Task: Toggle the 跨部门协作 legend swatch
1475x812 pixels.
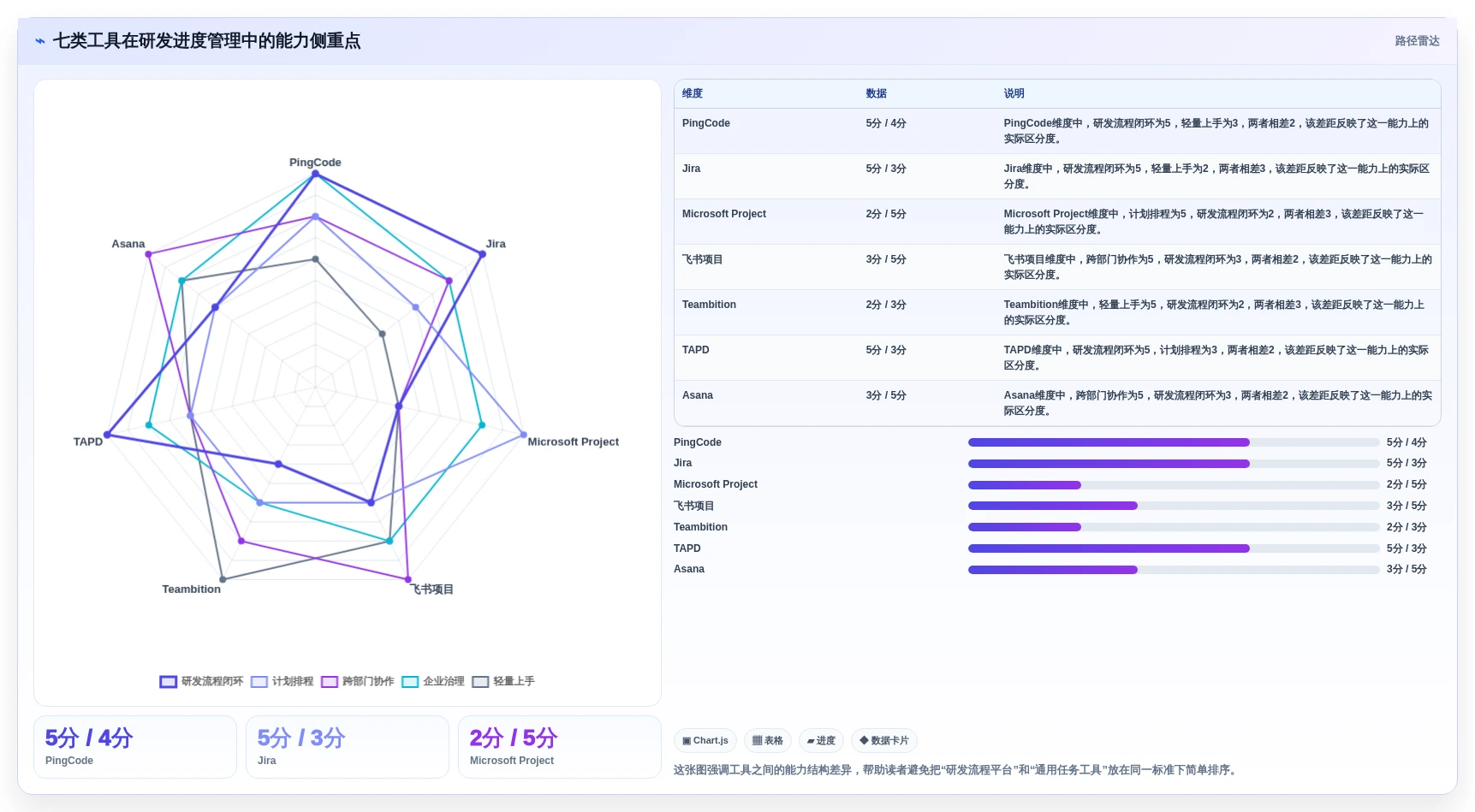Action: [x=330, y=682]
